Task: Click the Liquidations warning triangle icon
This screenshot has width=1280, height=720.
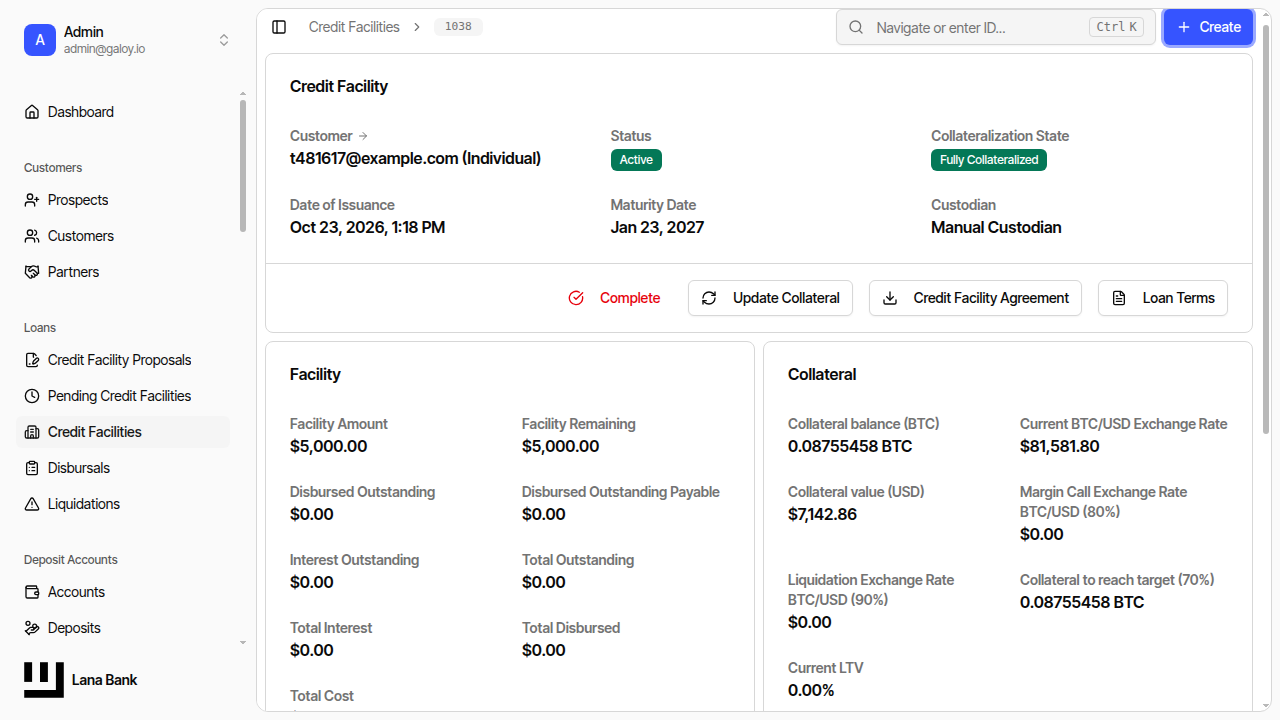Action: (x=32, y=504)
